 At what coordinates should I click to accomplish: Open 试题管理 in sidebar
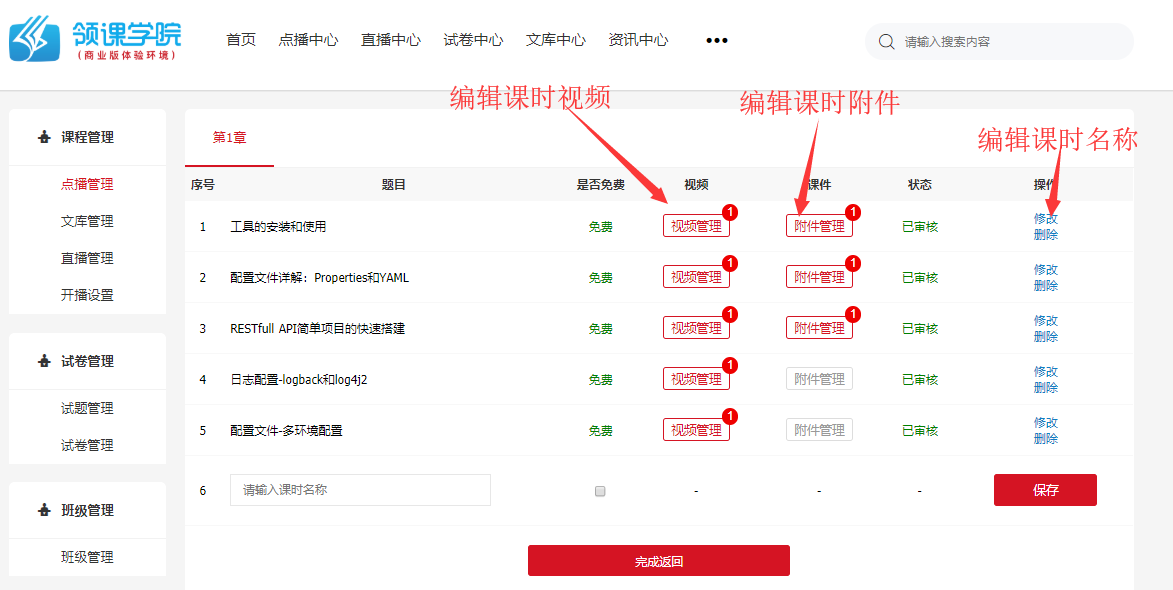87,408
